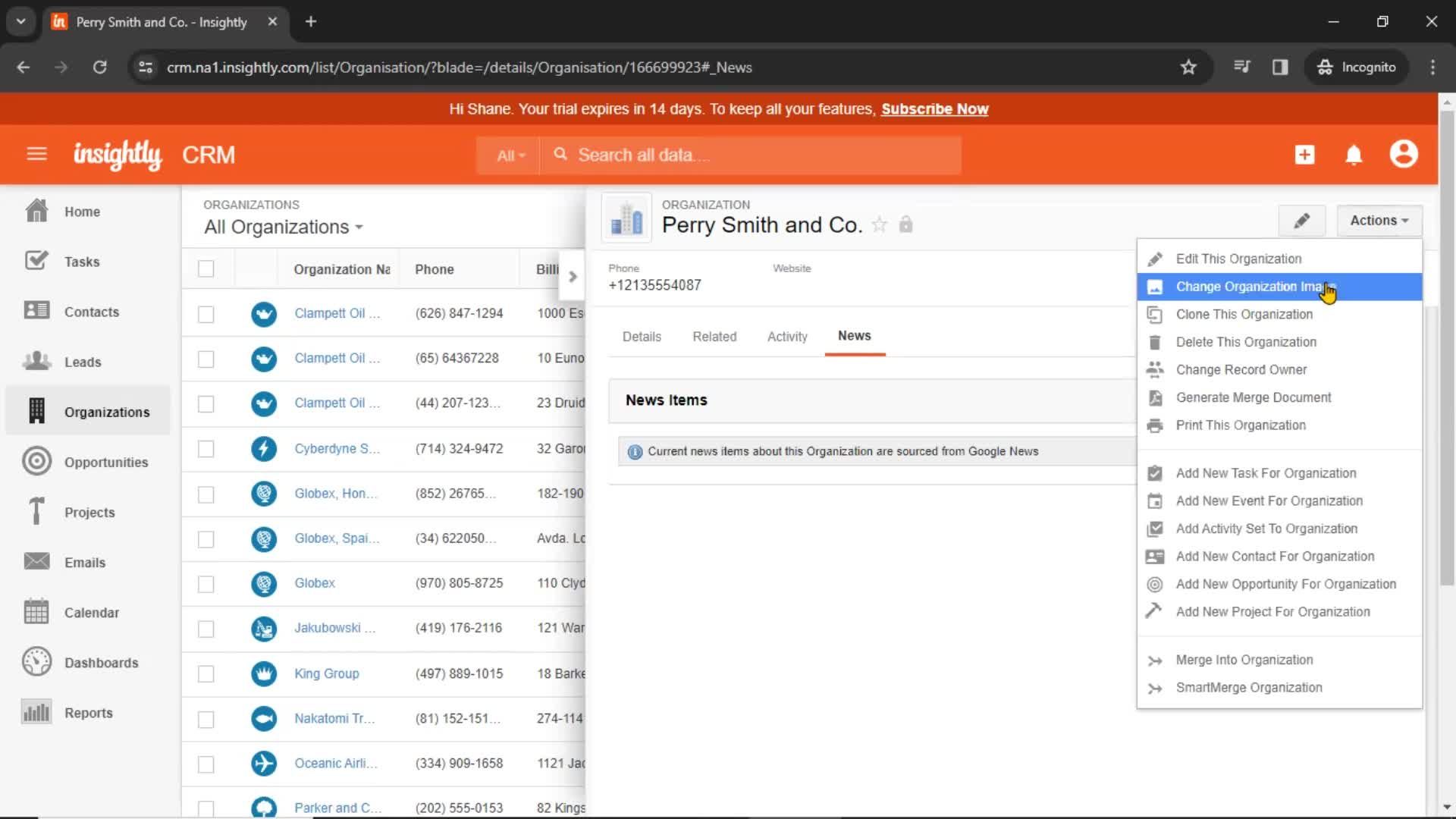
Task: Click the lock icon beside organization name
Action: pos(905,224)
